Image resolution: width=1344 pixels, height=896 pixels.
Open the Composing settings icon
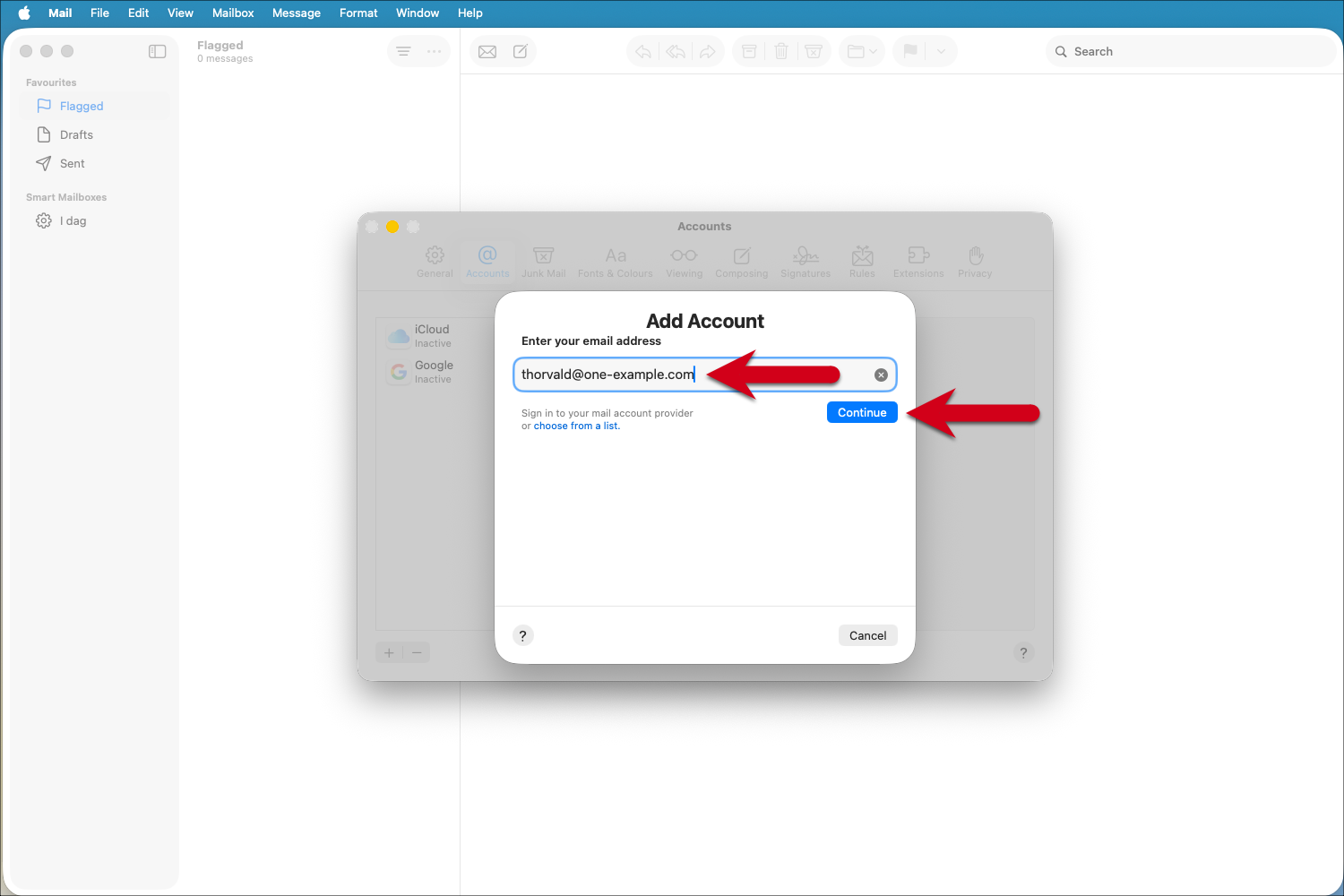coord(741,261)
